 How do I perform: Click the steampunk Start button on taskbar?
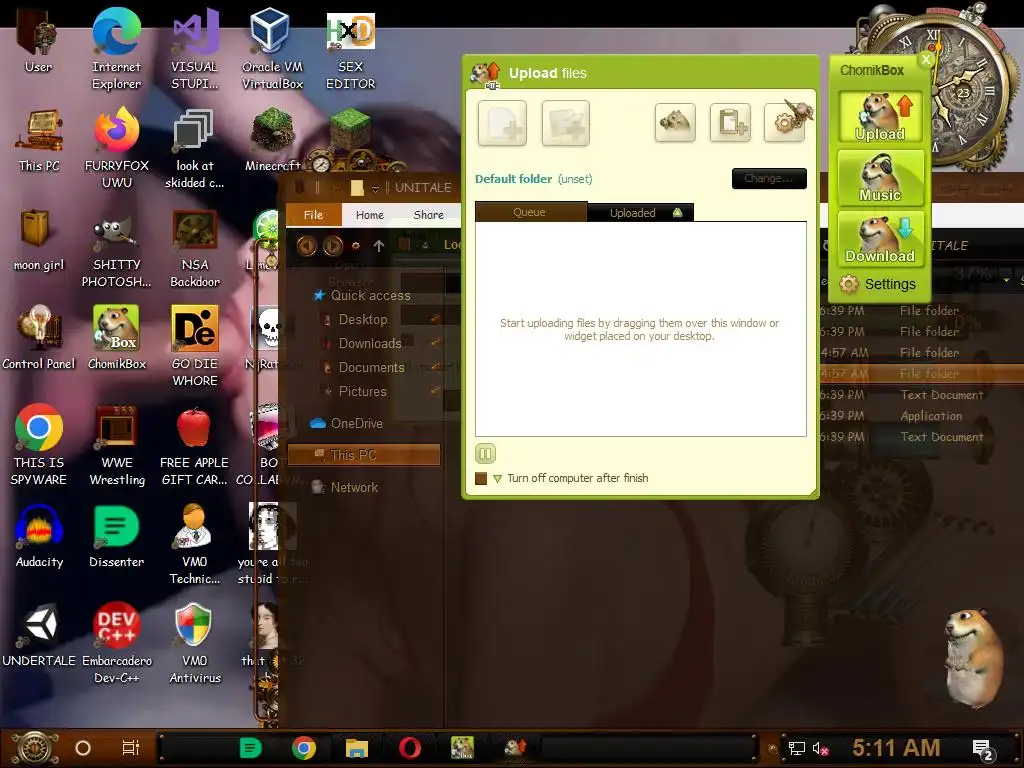(x=35, y=748)
